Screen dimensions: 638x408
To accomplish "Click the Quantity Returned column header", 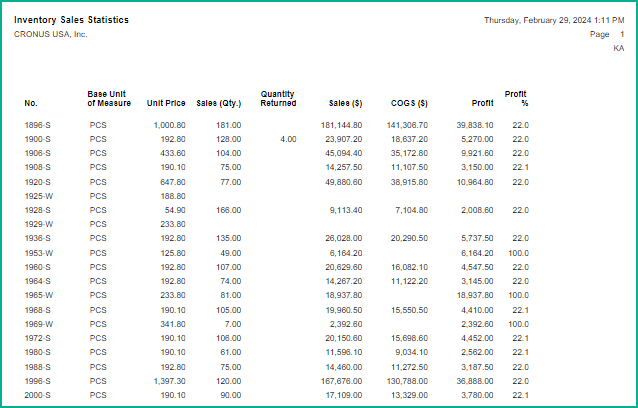I will click(x=278, y=98).
